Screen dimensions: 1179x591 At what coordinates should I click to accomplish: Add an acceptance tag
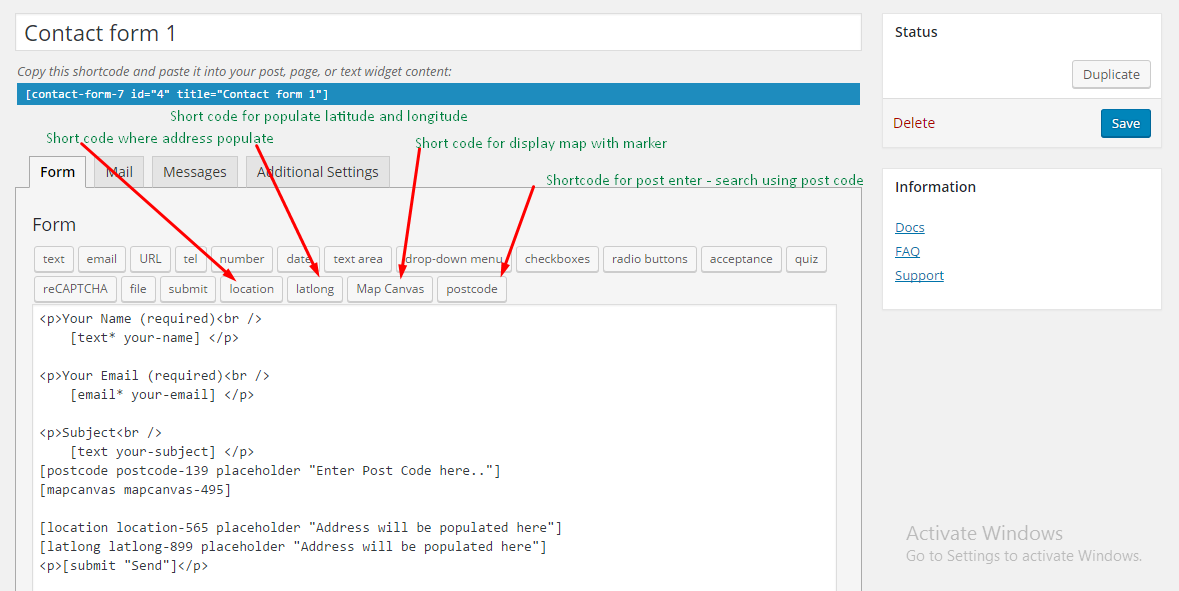(x=740, y=259)
